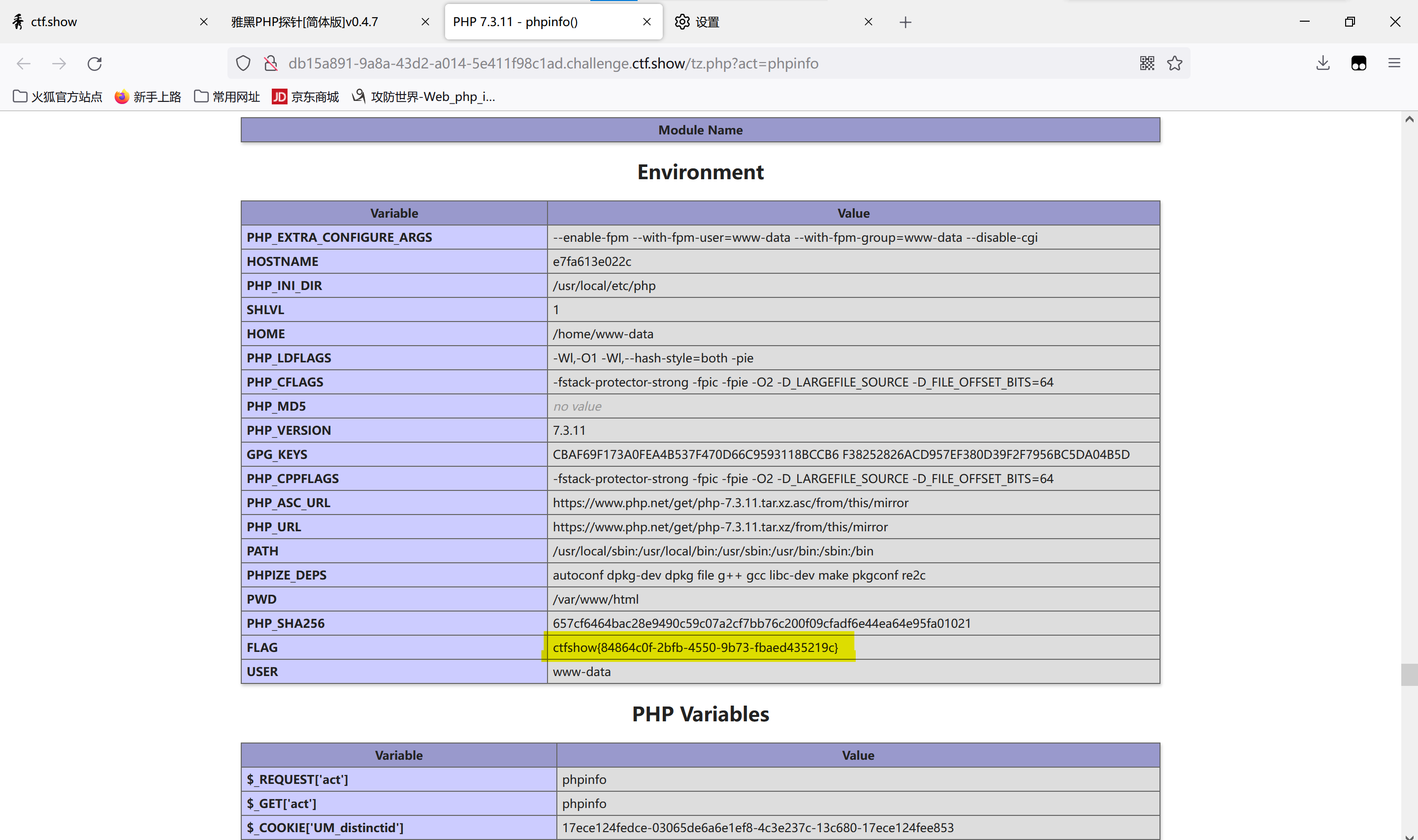The height and width of the screenshot is (840, 1418).
Task: Open the Firefox hamburger menu
Action: (x=1394, y=64)
